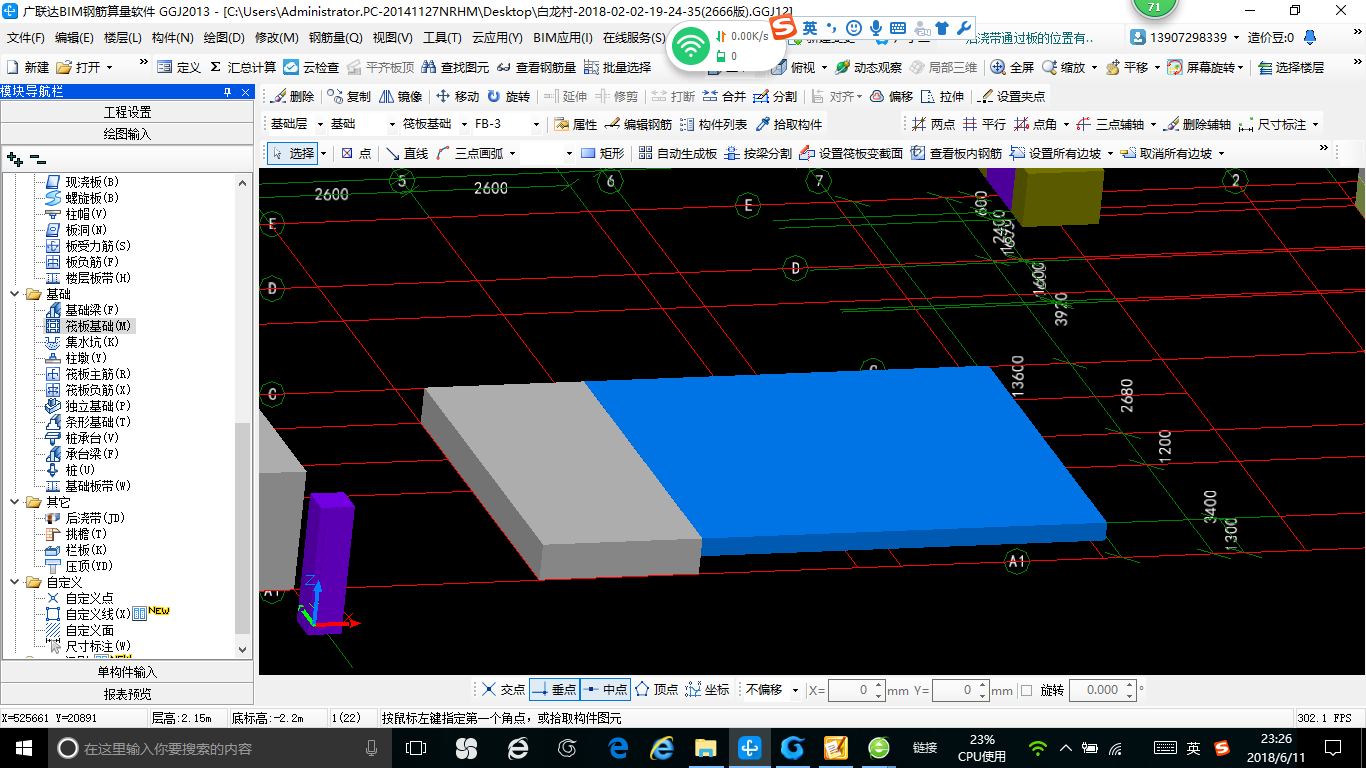Toggle 垂点 perpendicular snap
Viewport: 1366px width, 768px height.
[554, 689]
